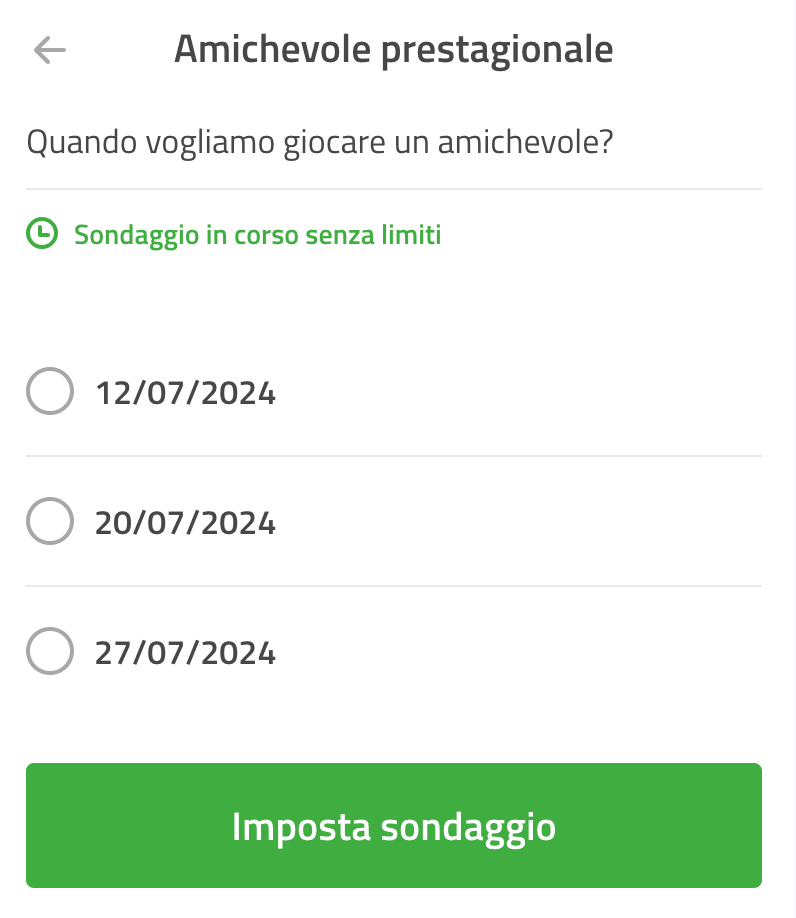Click the question 'Quando vogliamo giocare un amichevole?'
This screenshot has width=796, height=918.
point(320,142)
